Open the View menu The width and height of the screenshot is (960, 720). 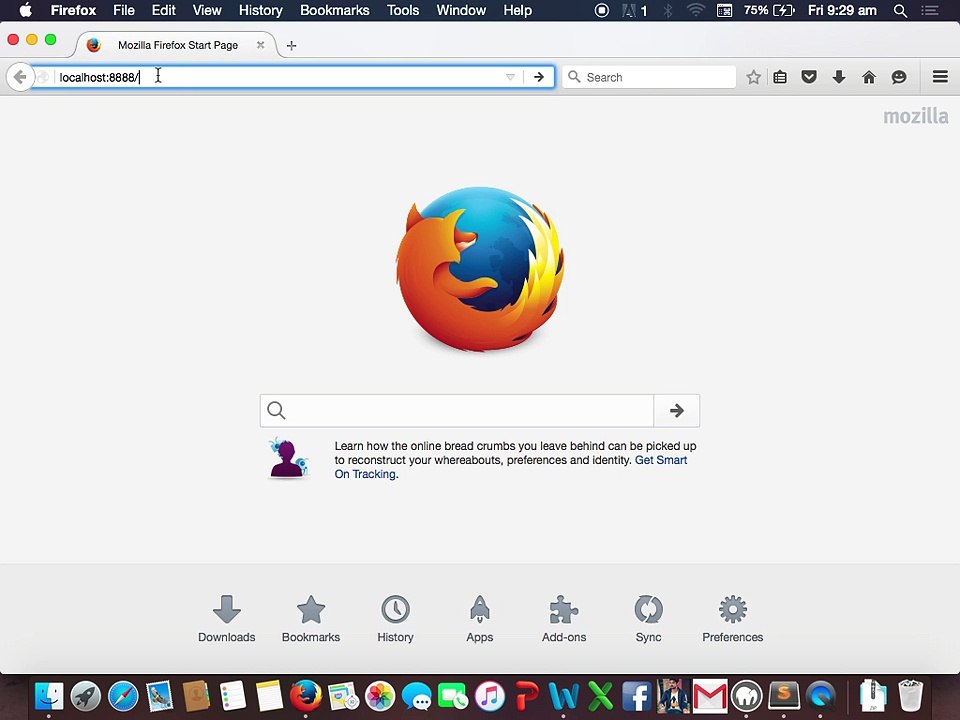tap(207, 10)
